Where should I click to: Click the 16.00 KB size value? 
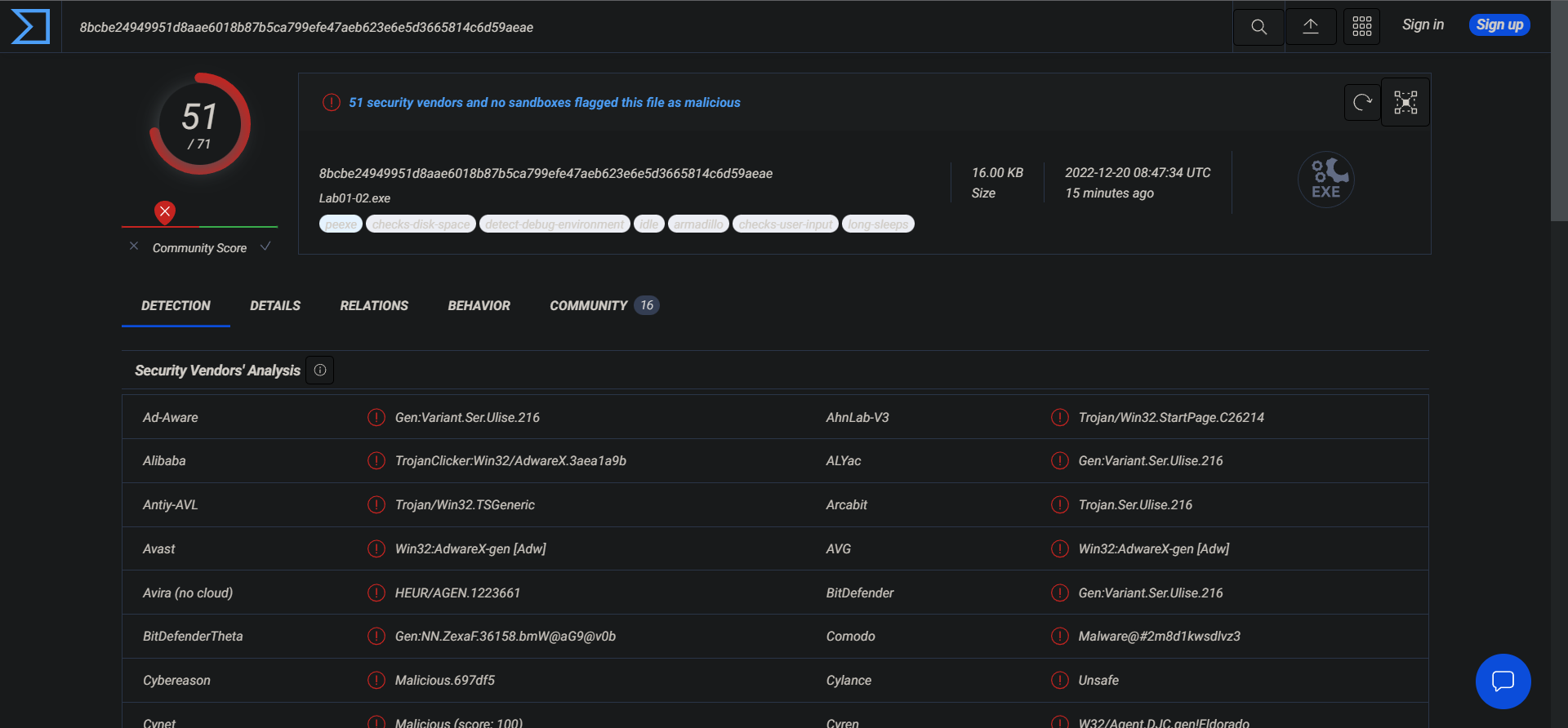click(997, 172)
